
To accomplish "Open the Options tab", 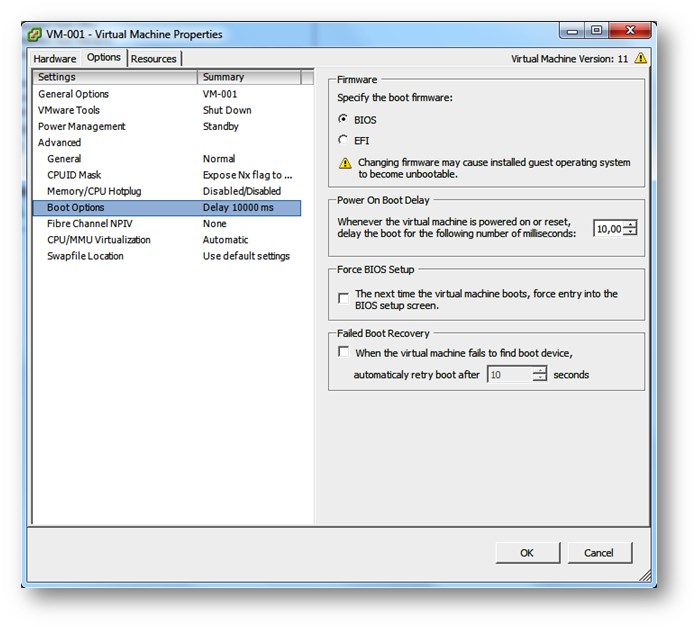I will click(104, 58).
